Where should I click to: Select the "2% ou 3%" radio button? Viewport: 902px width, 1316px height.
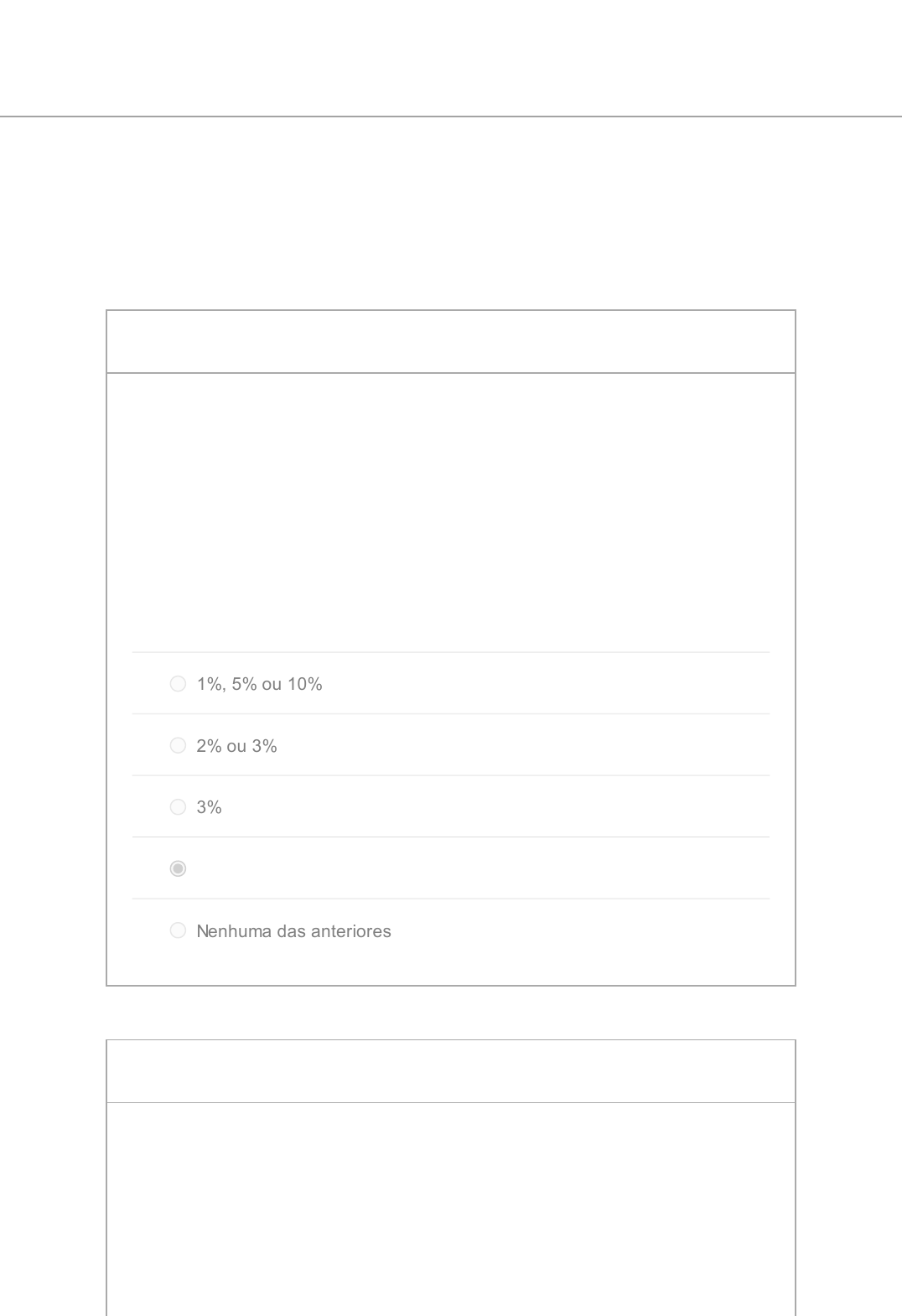tap(178, 745)
